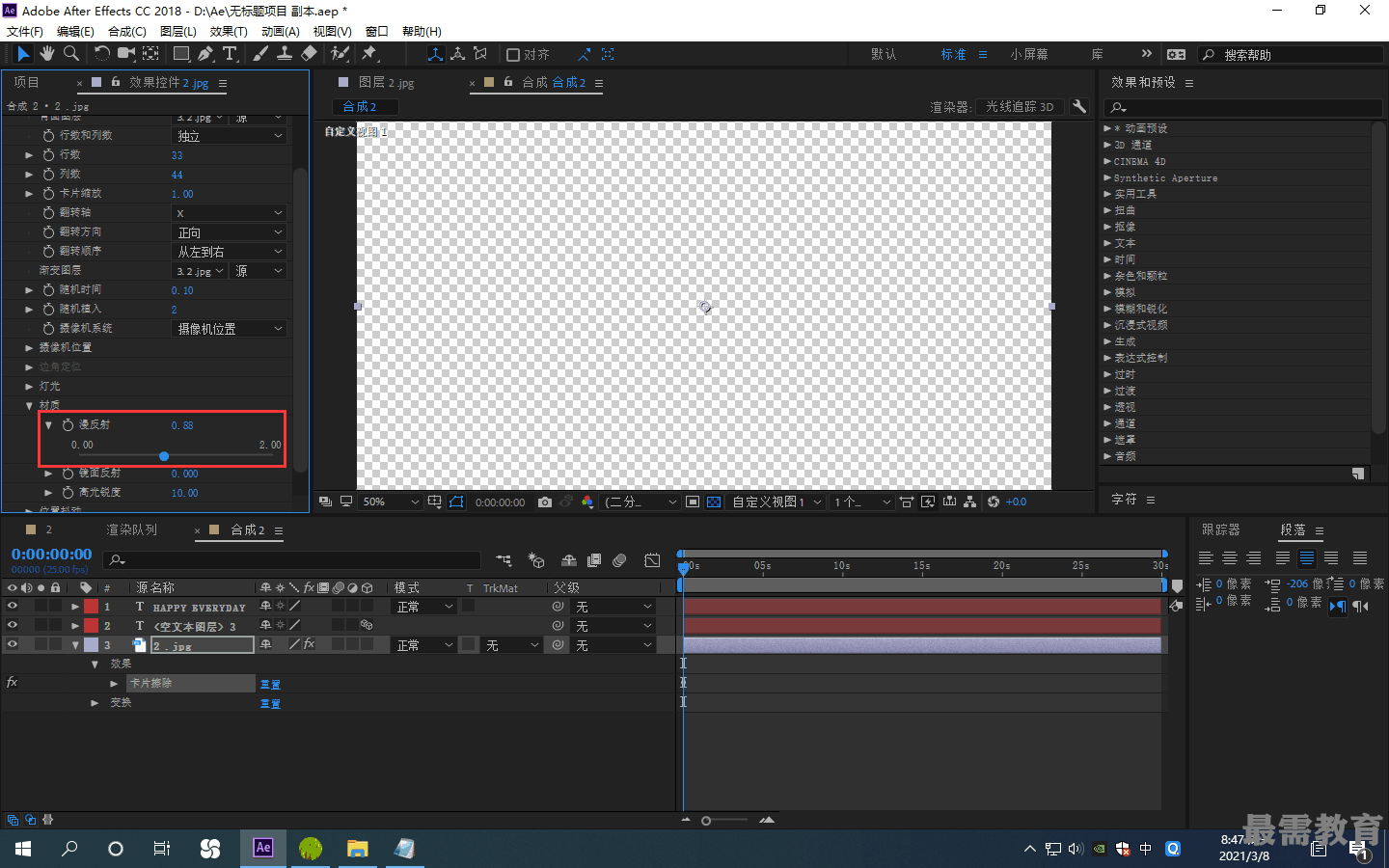
Task: Click the frame blending icon in timeline
Action: pyautogui.click(x=594, y=560)
